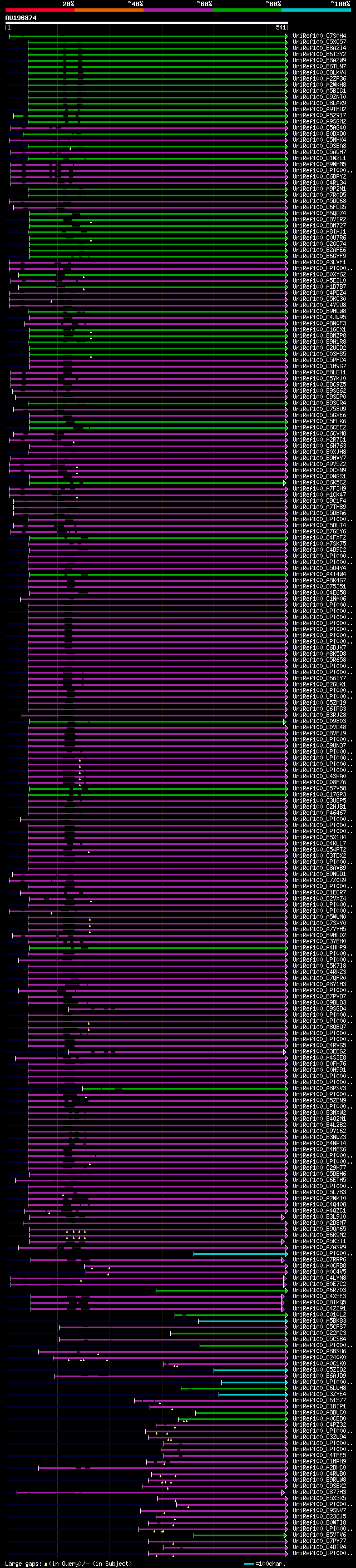Select the UniRef100_Q5AG40 label
The height and width of the screenshot is (1568, 356).
319,128
